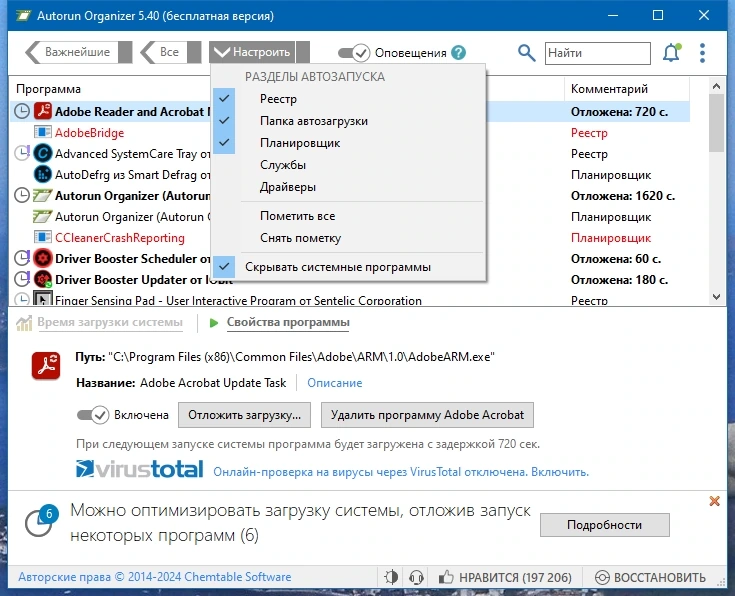Click the Driver Booster Scheduler icon
Image resolution: width=735 pixels, height=596 pixels.
click(43, 258)
